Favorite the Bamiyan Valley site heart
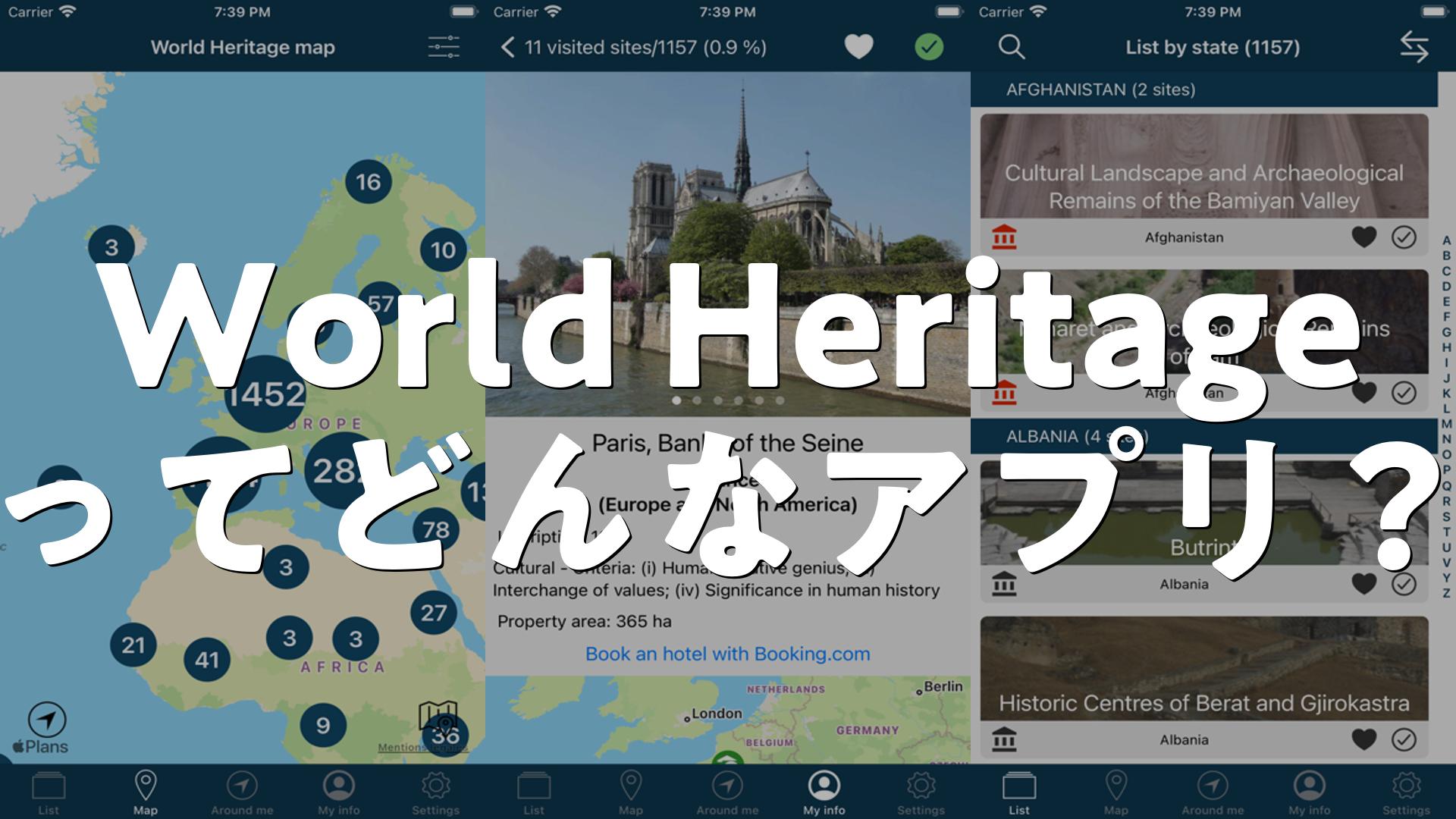The image size is (1456, 819). pyautogui.click(x=1363, y=237)
